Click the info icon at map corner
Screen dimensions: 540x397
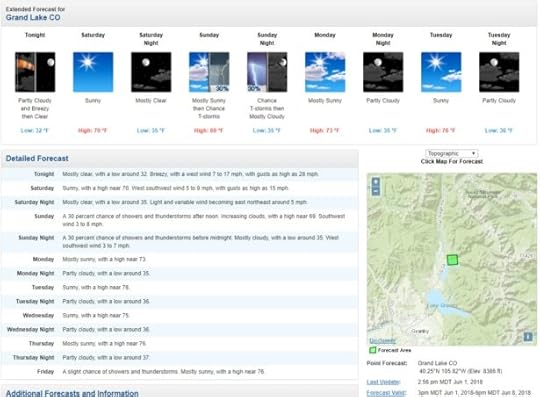coord(528,336)
